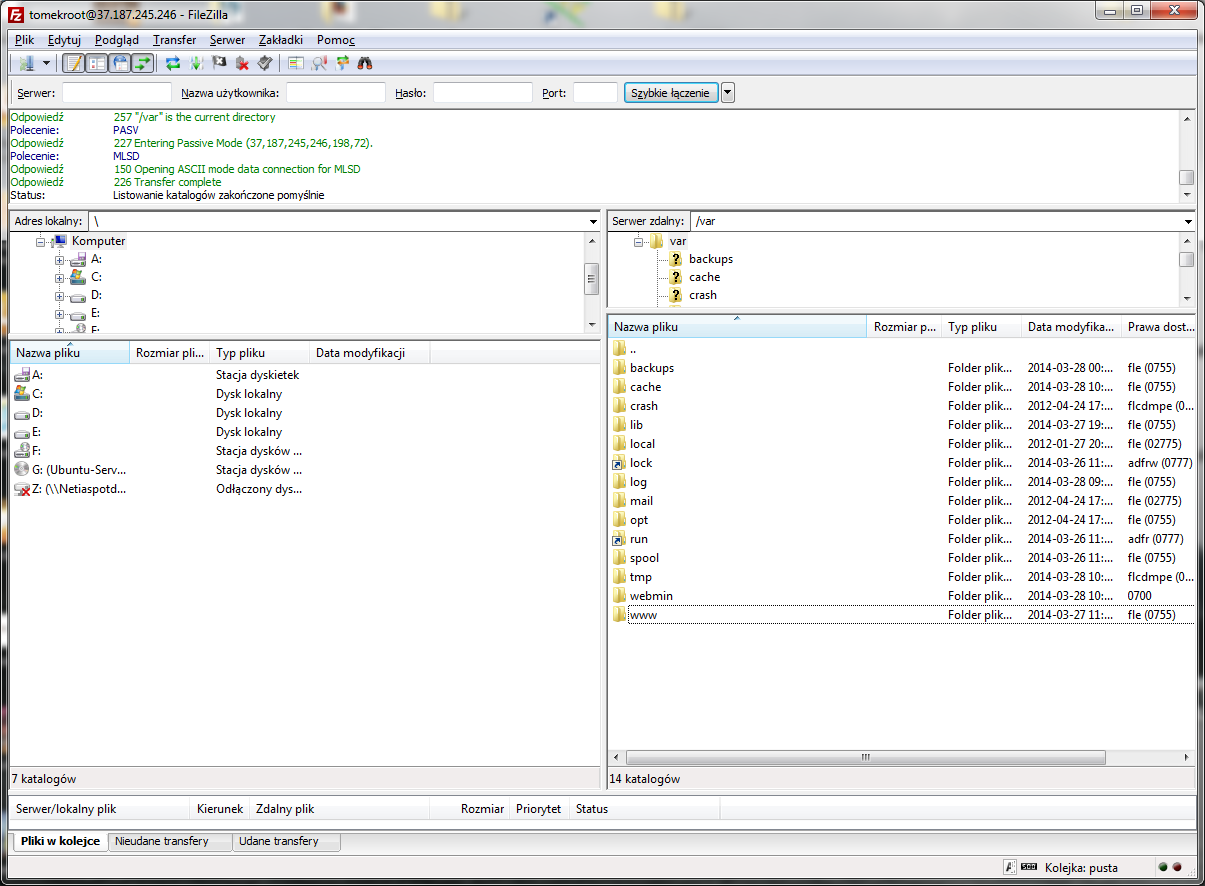Select cache folder in remote tree

(704, 277)
